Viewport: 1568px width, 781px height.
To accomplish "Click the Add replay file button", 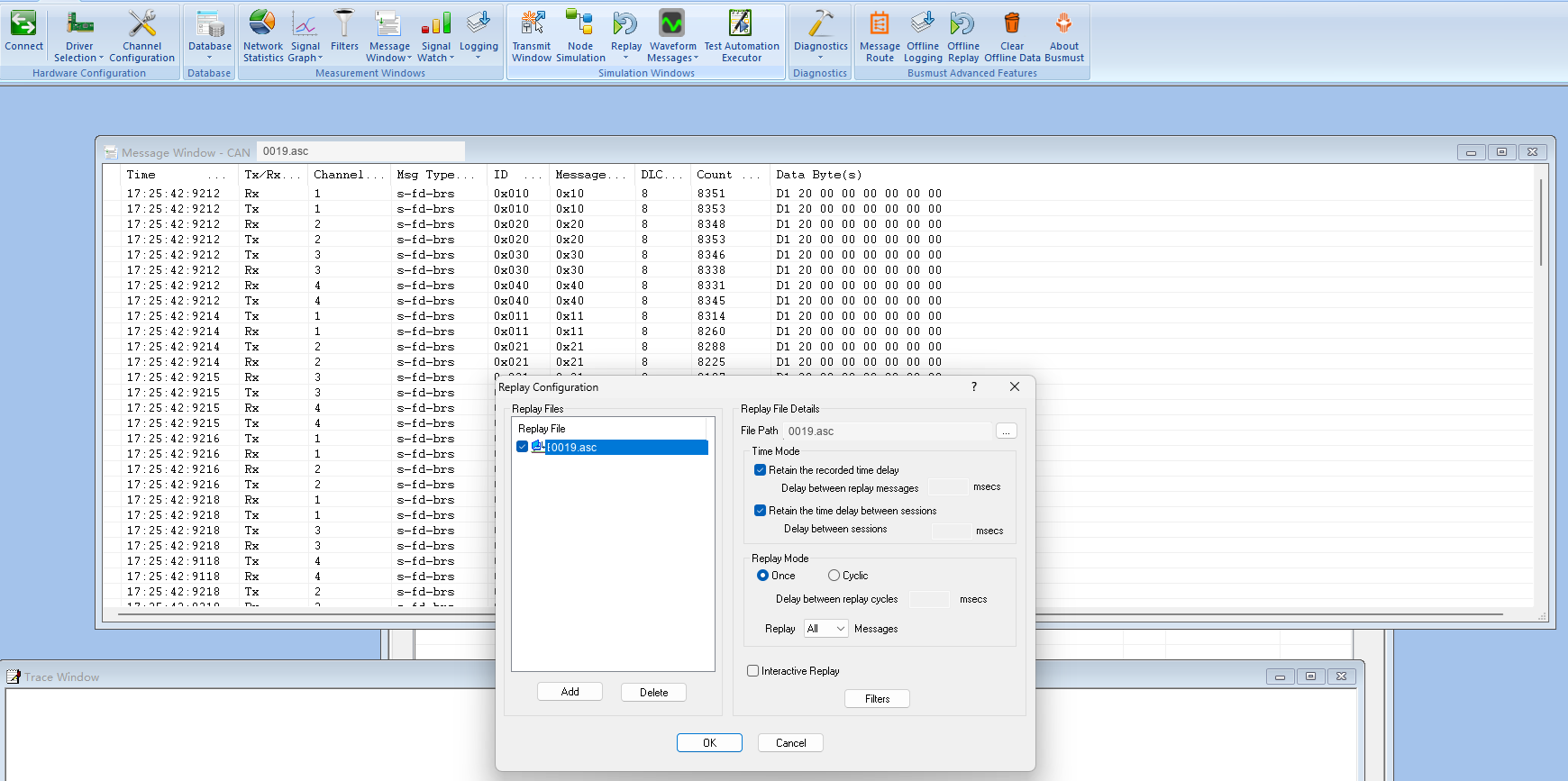I will 570,692.
